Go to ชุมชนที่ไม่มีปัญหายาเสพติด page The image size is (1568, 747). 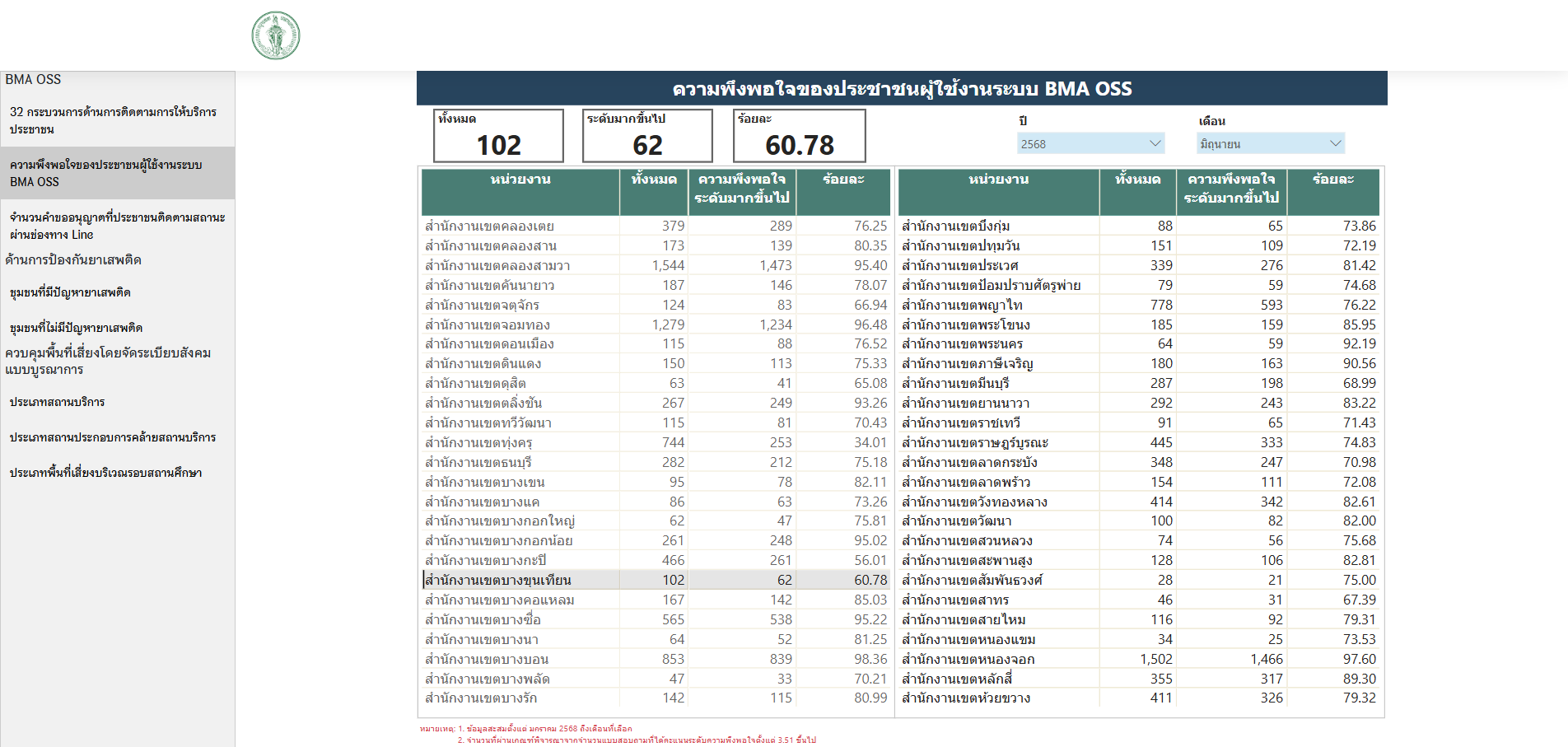(76, 328)
